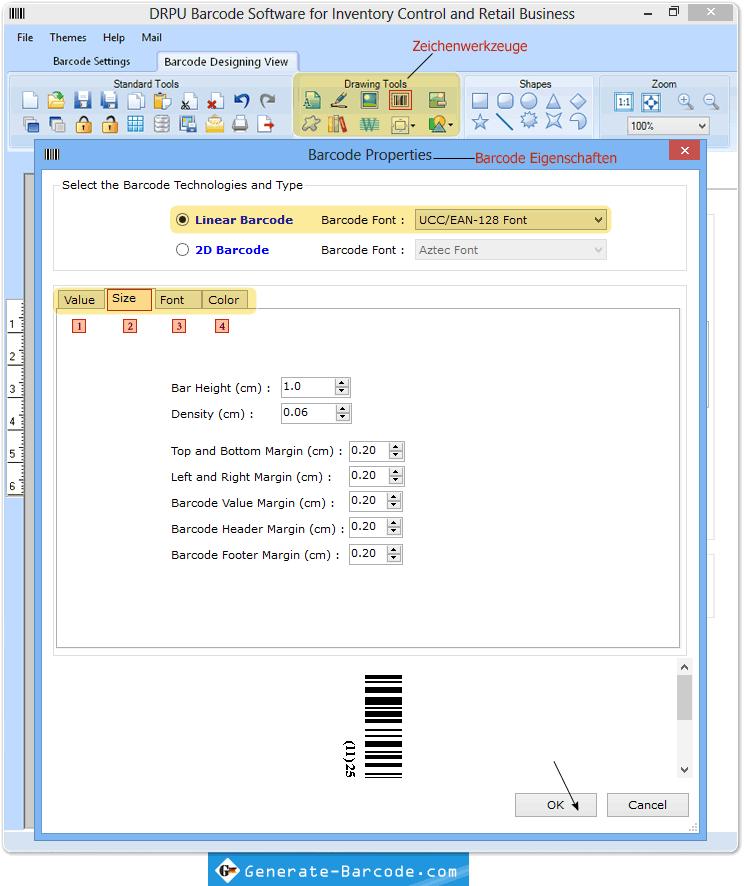
Task: Open the Font tab
Action: pos(176,299)
